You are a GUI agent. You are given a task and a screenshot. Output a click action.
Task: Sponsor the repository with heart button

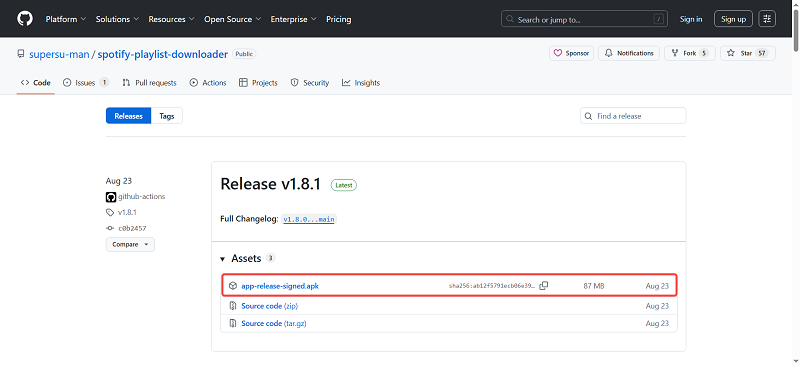(x=571, y=53)
